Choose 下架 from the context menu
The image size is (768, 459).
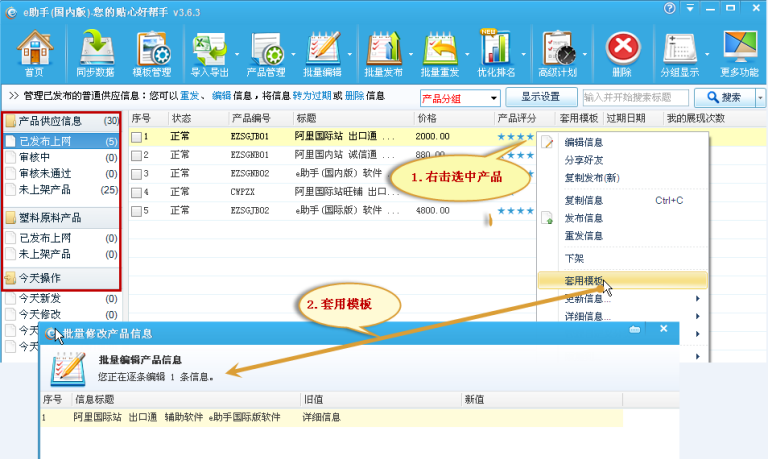point(574,258)
